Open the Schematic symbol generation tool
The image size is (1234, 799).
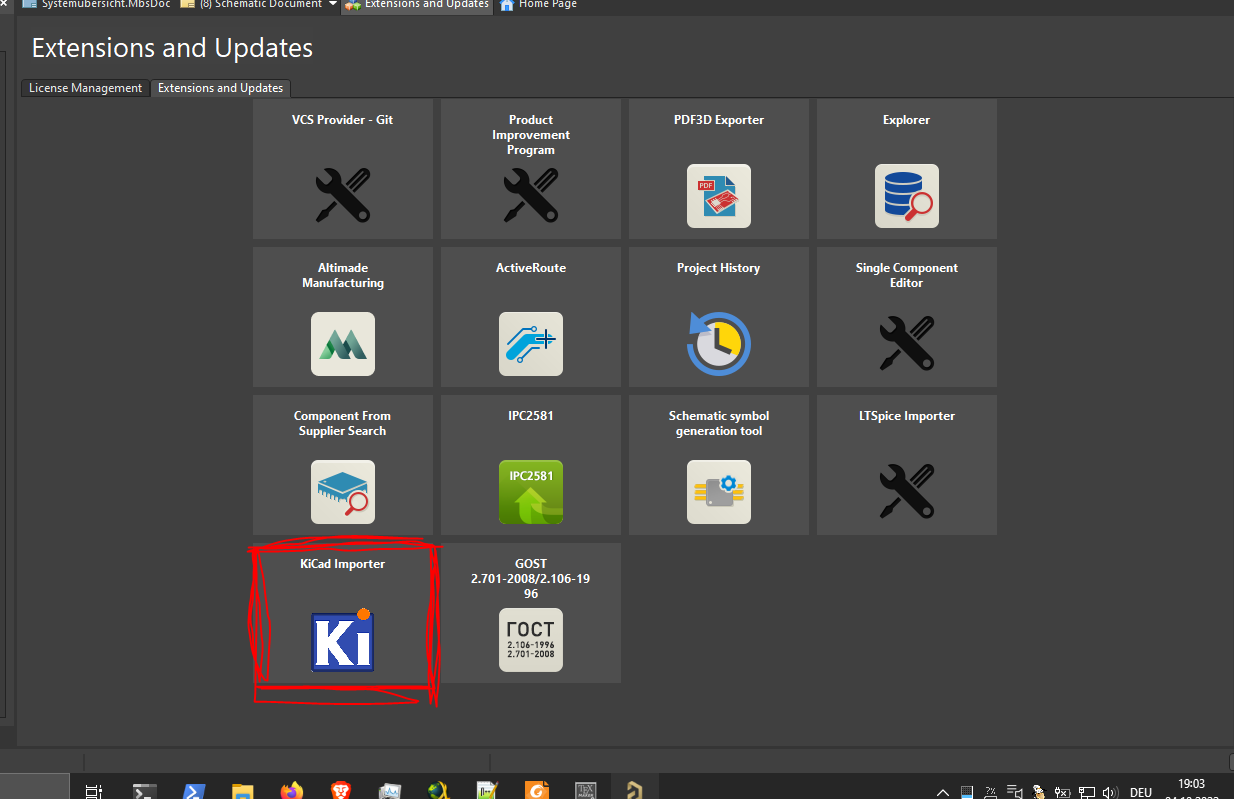719,464
